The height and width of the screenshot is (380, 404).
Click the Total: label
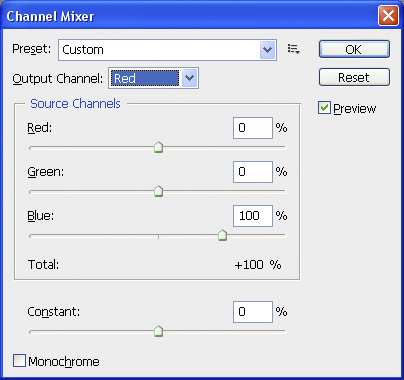click(x=43, y=265)
